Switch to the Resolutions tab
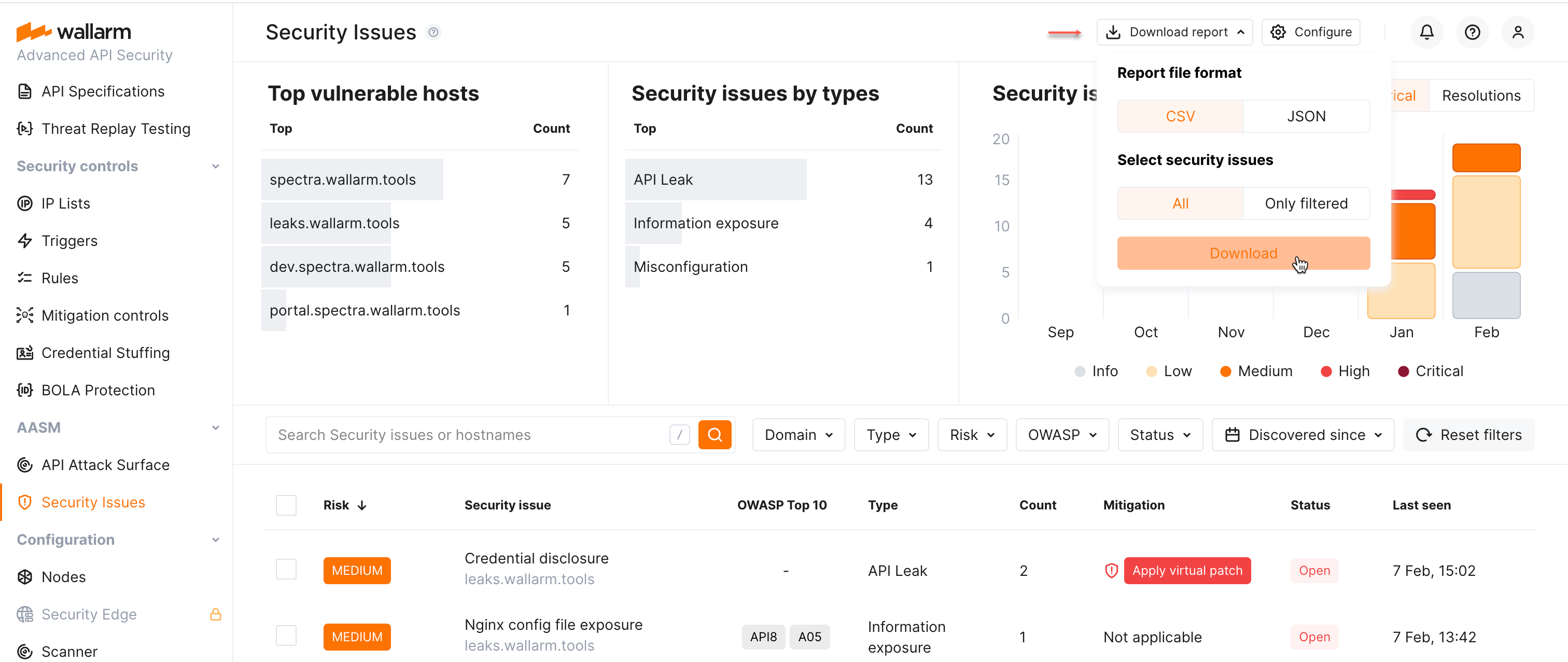The width and height of the screenshot is (1568, 662). coord(1481,95)
